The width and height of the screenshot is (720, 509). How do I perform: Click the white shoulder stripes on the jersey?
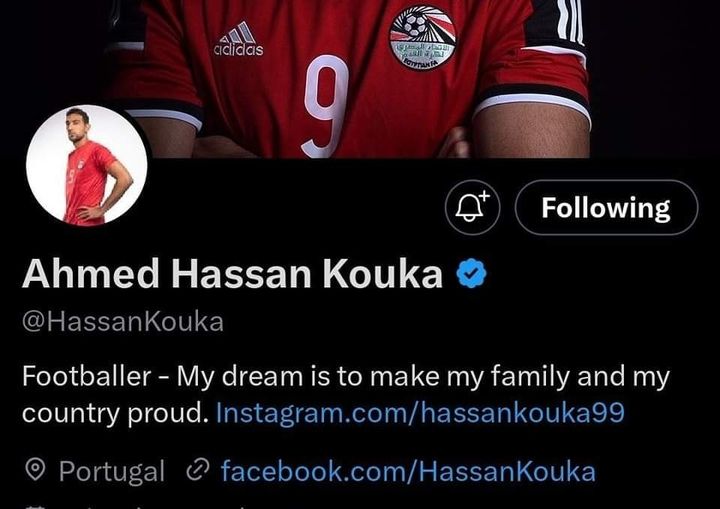[570, 21]
